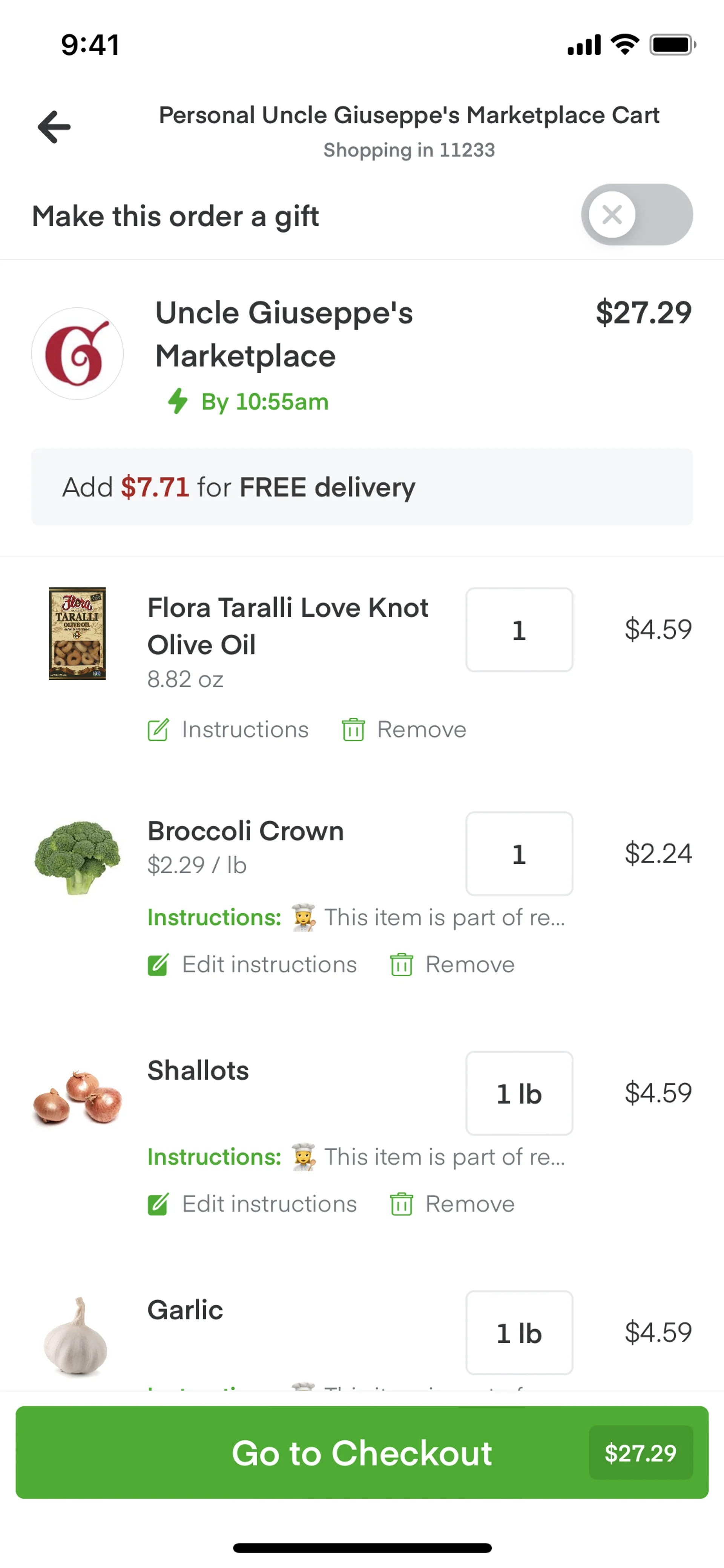Tap the lightning bolt delivery time icon
Viewport: 724px width, 1568px height.
(x=178, y=401)
